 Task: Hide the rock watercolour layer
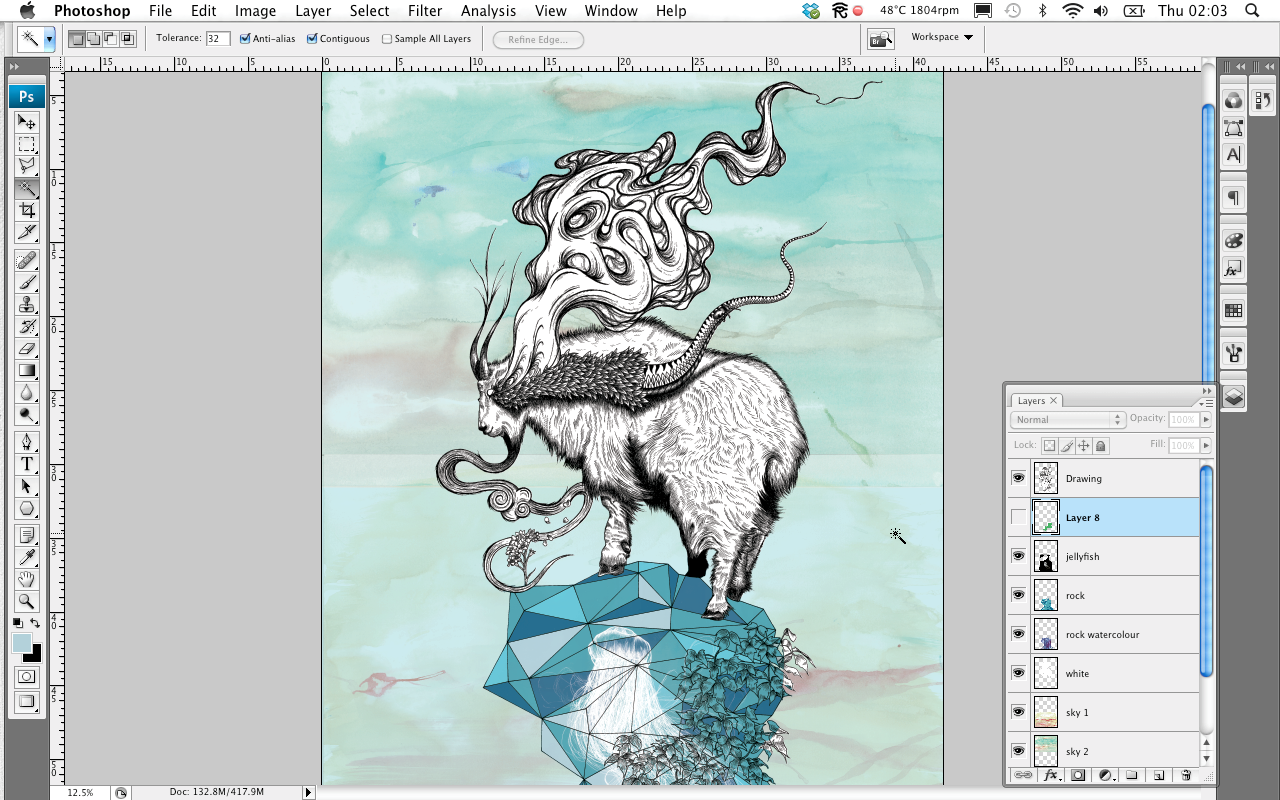pyautogui.click(x=1018, y=634)
